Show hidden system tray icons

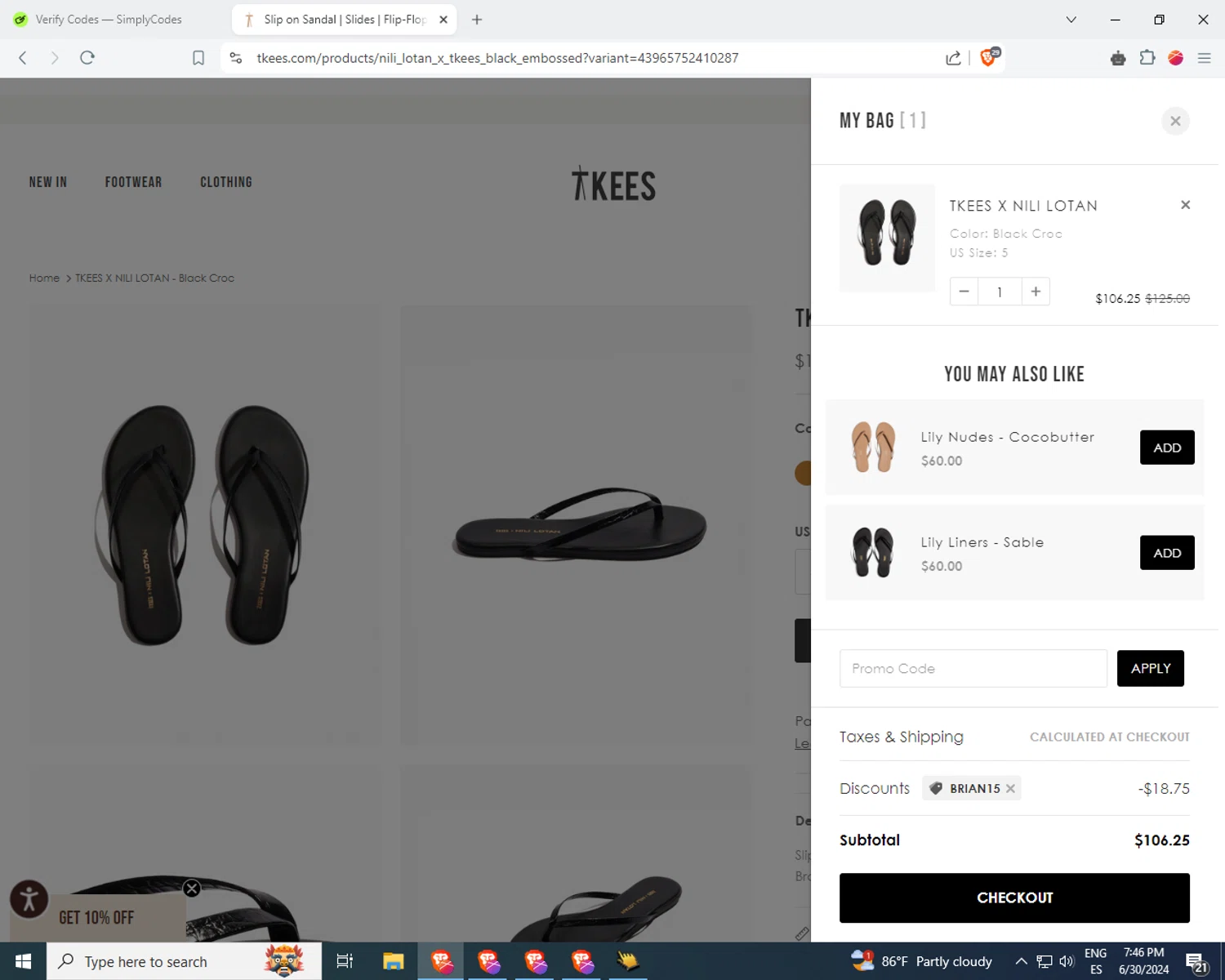[x=1021, y=961]
